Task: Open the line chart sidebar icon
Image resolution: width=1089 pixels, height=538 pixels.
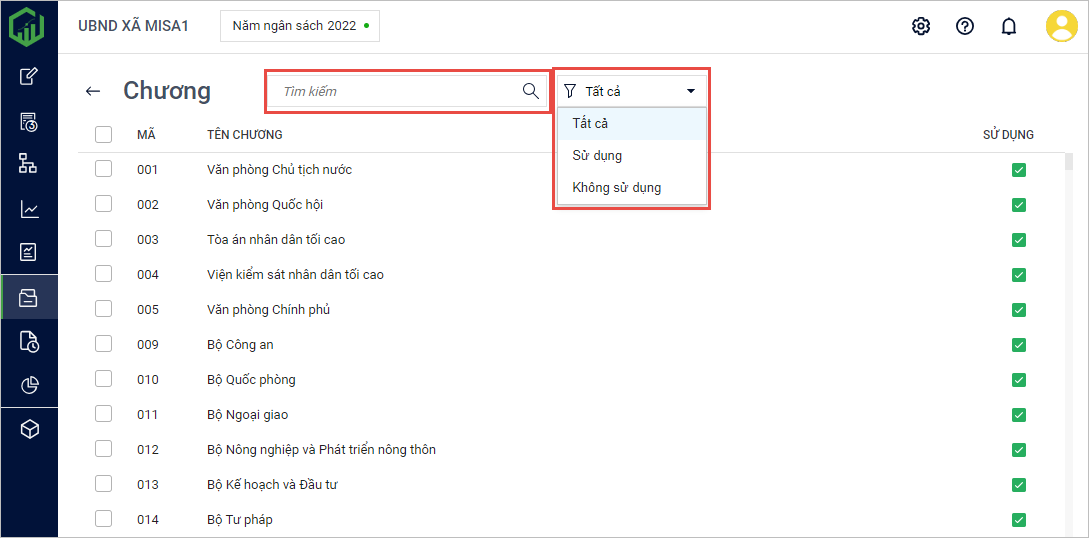Action: (x=29, y=209)
